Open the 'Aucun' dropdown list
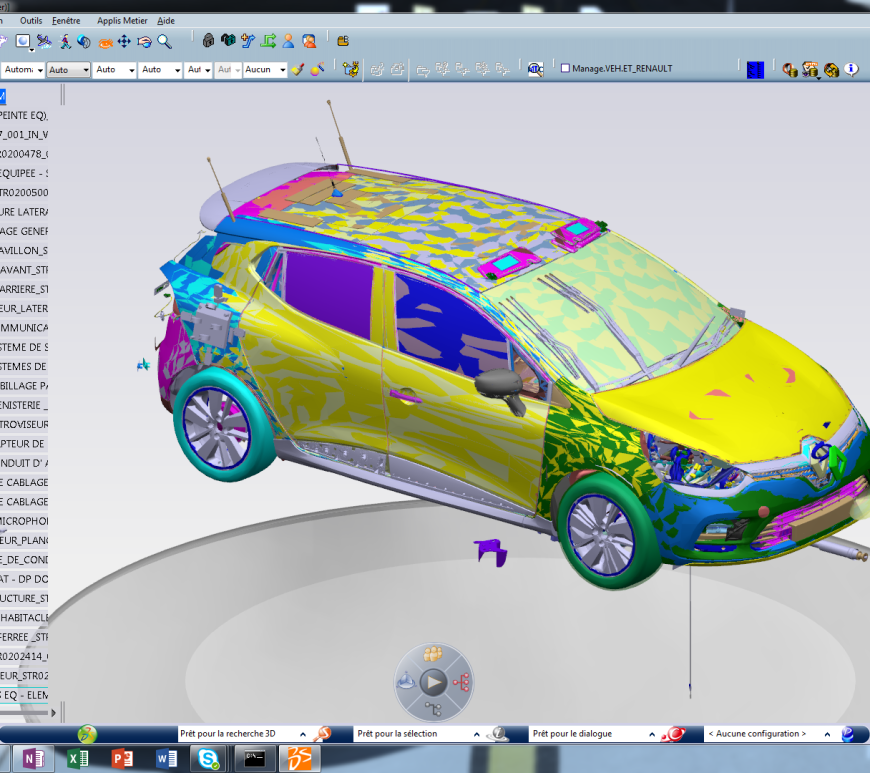The image size is (870, 773). pyautogui.click(x=282, y=70)
